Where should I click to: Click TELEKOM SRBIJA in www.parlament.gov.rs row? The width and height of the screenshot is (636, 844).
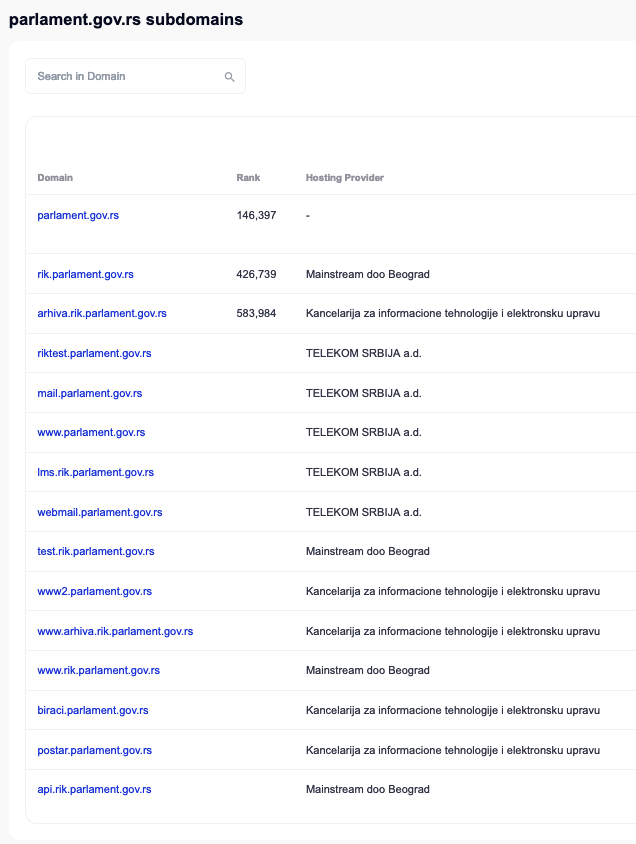point(363,432)
